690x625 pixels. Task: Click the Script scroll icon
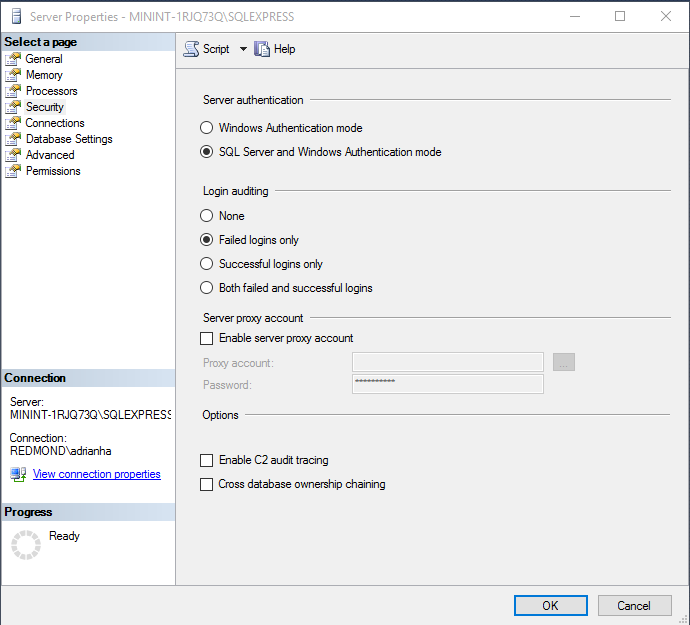coord(191,49)
